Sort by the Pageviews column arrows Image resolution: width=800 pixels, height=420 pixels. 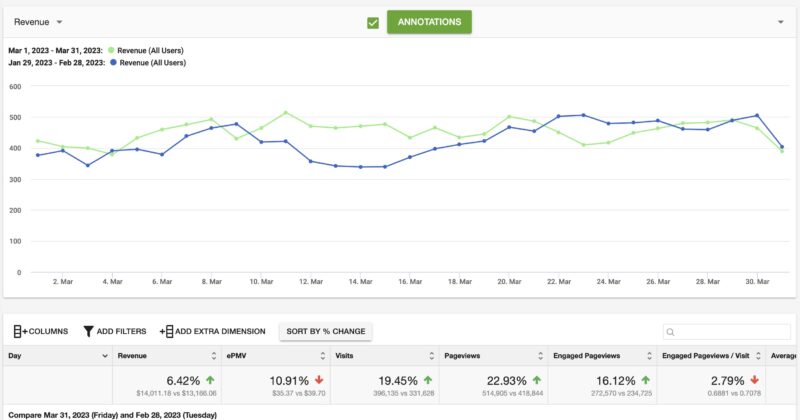tap(540, 355)
